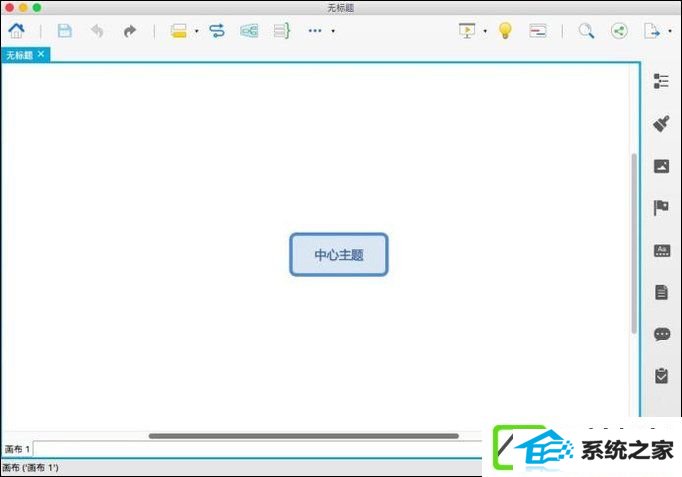Add a summary bracket

click(x=282, y=31)
